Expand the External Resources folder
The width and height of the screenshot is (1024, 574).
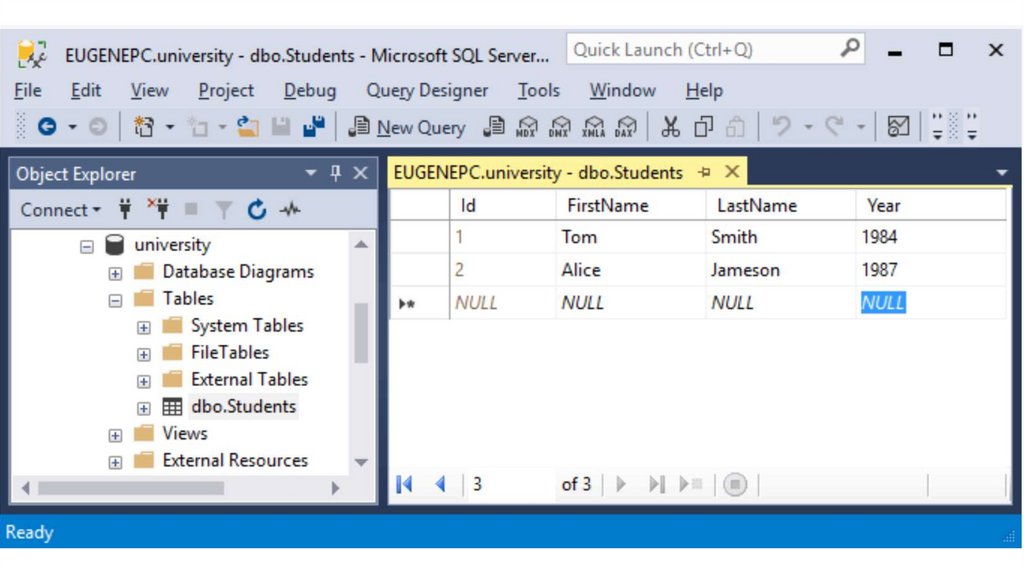pyautogui.click(x=115, y=462)
